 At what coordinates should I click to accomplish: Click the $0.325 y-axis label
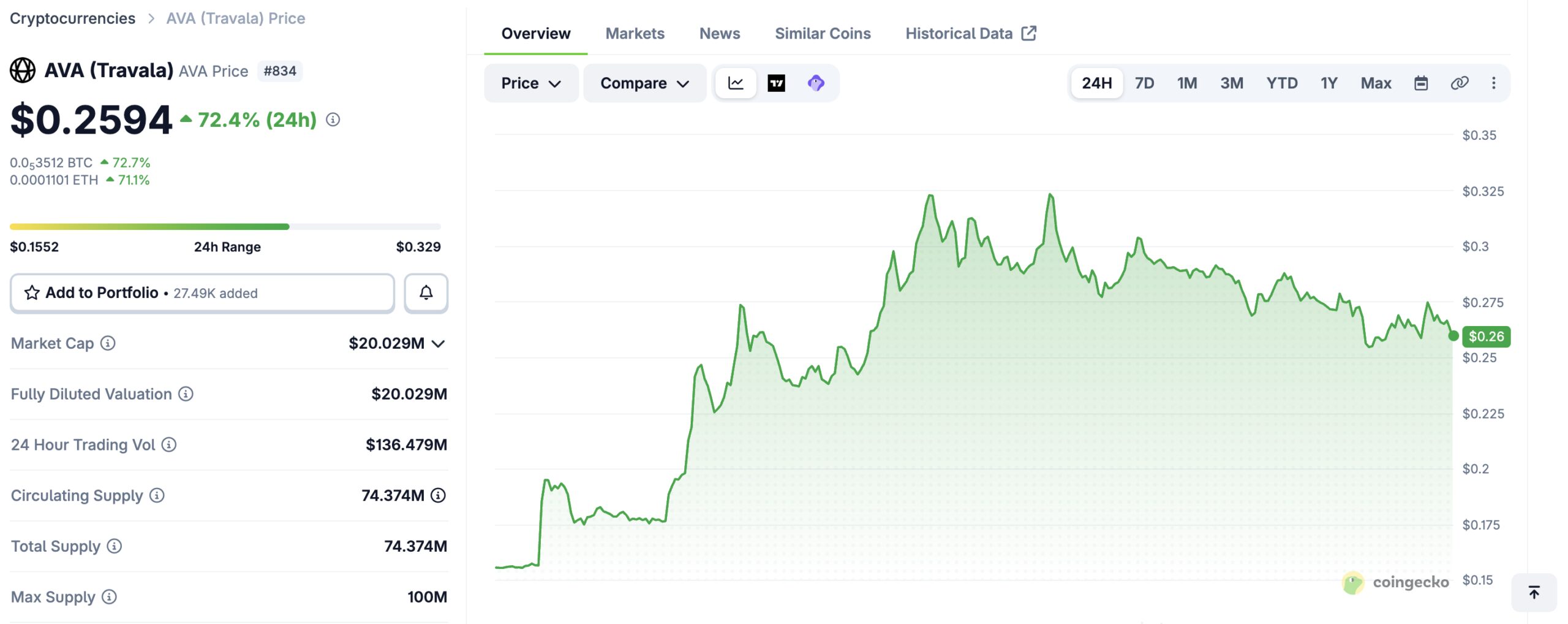1483,191
